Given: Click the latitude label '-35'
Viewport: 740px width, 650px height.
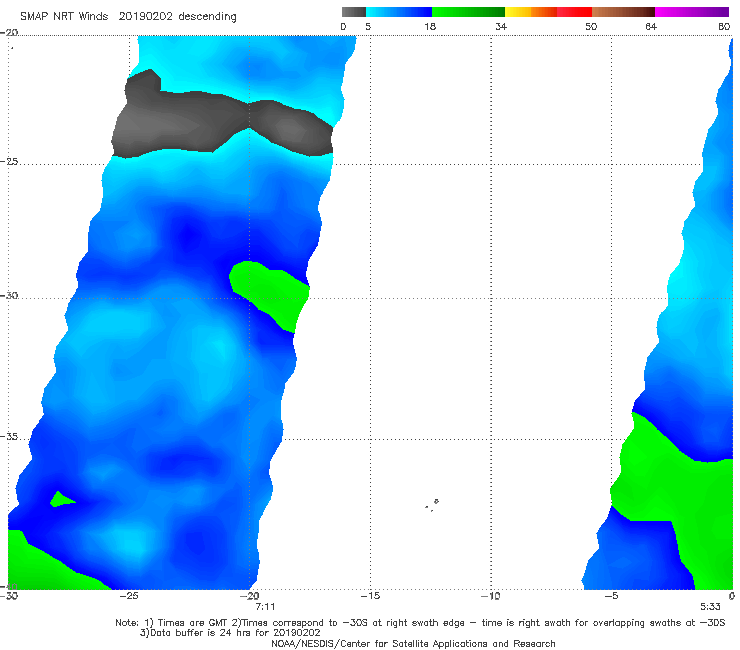Looking at the screenshot, I should click(x=9, y=437).
